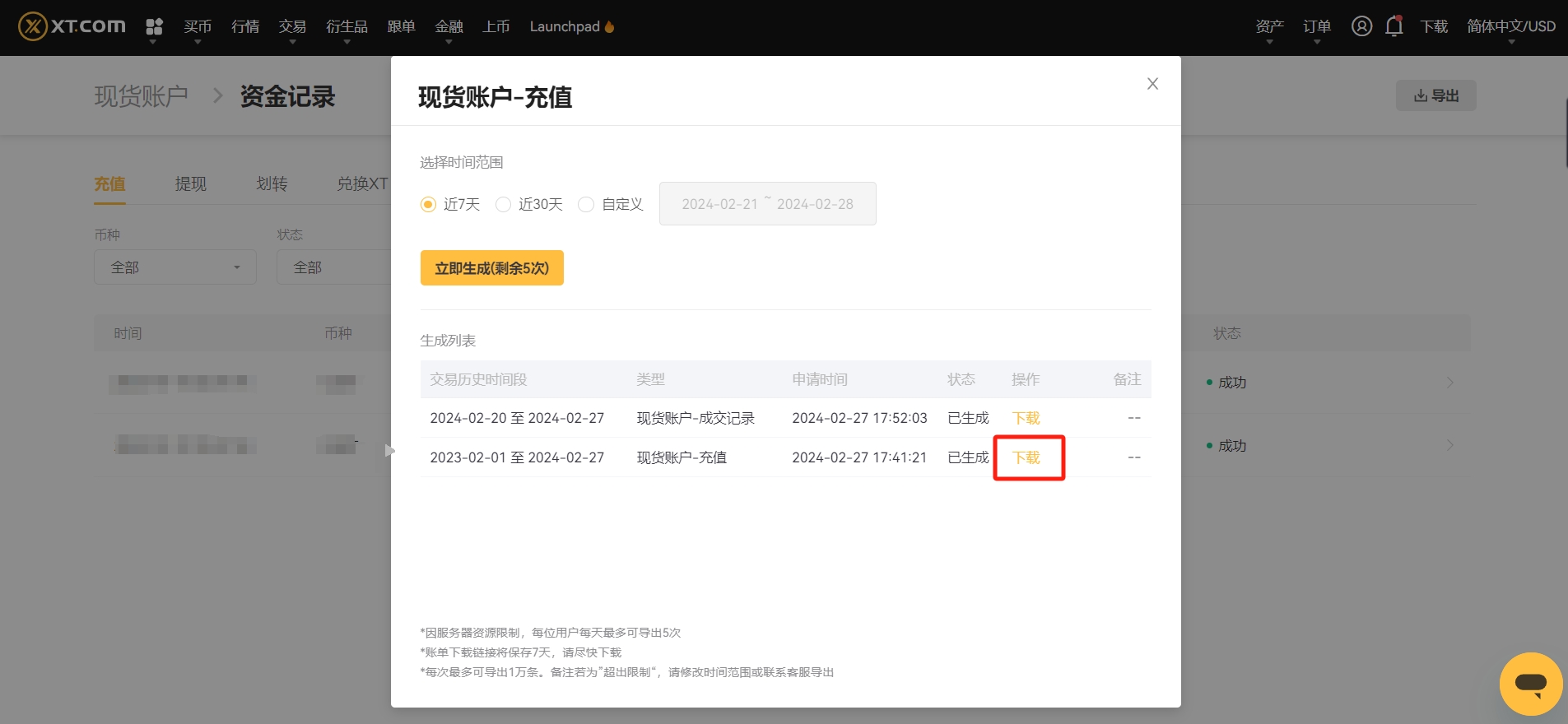This screenshot has height=724, width=1568.
Task: Open the apps grid menu icon
Action: click(154, 27)
